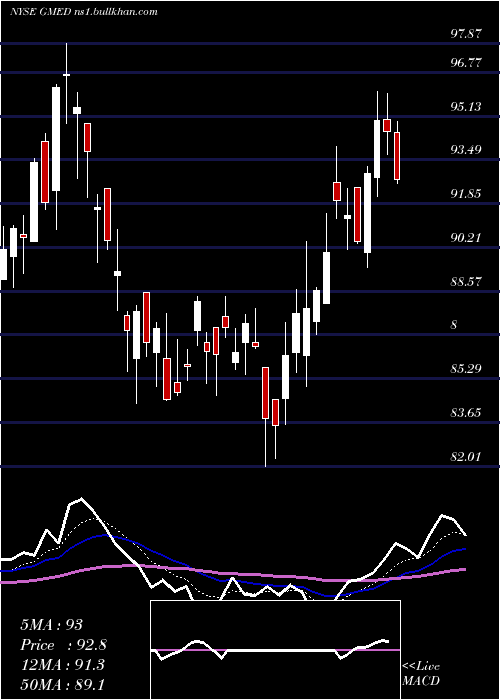Click the tallest white candle near 96.77 peak
The height and width of the screenshot is (700, 500).
coord(56,139)
